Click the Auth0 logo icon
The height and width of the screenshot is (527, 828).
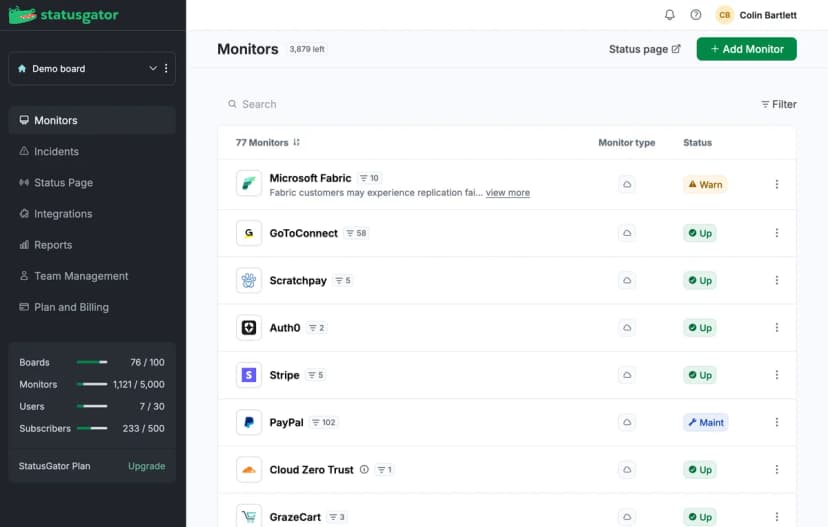pos(249,327)
